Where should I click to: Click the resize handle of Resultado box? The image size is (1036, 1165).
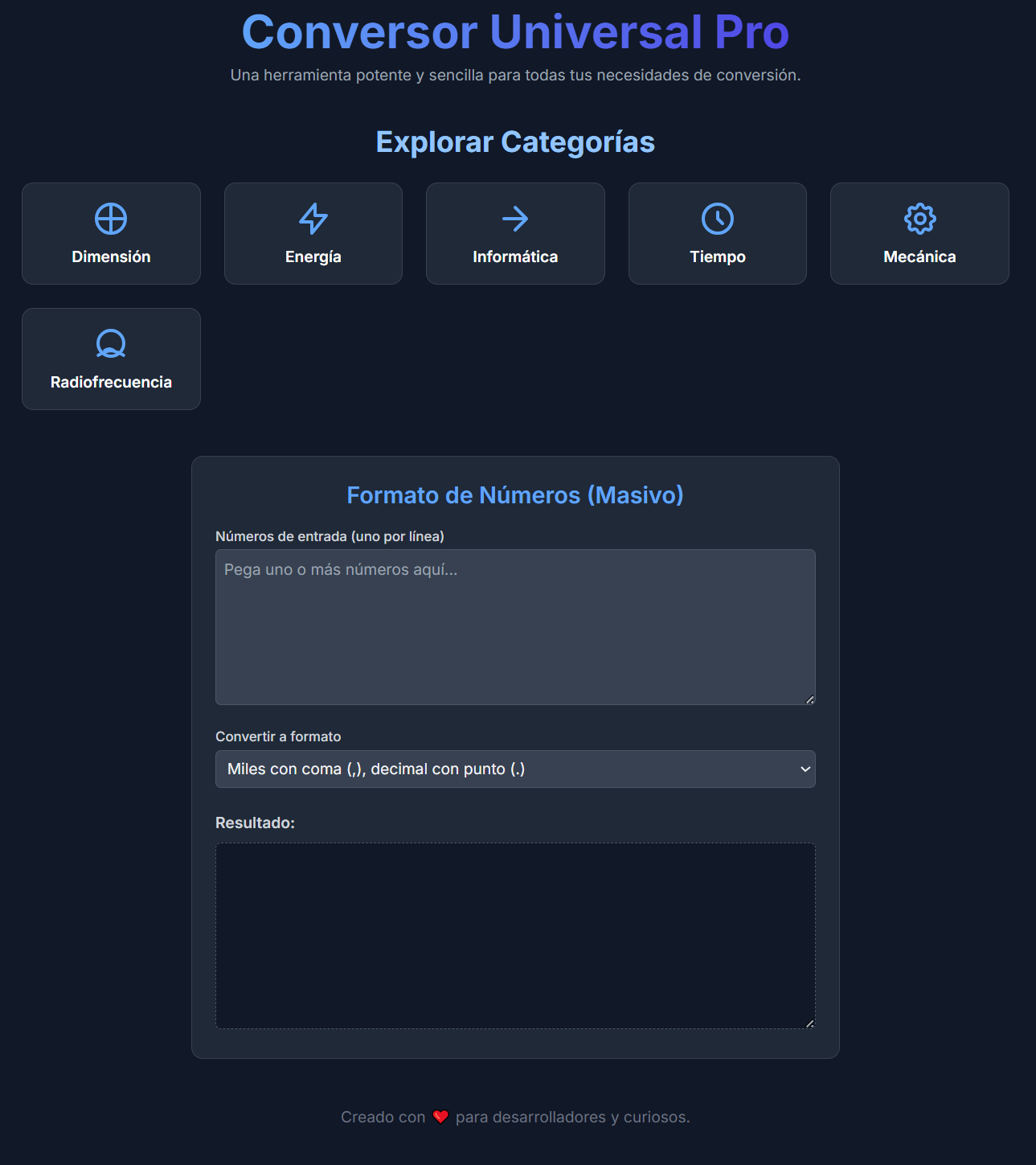[809, 1023]
